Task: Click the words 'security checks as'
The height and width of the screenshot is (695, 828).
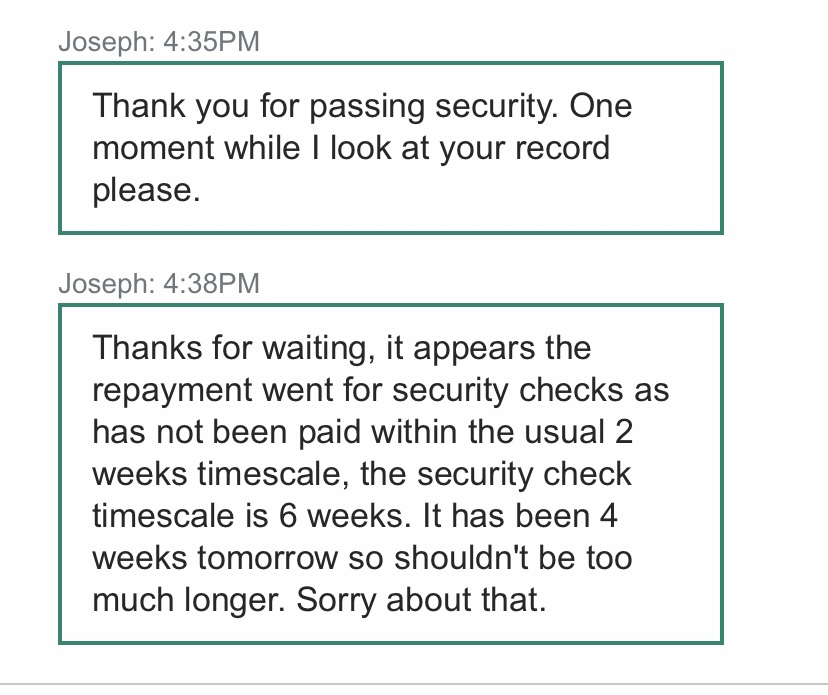Action: point(531,391)
